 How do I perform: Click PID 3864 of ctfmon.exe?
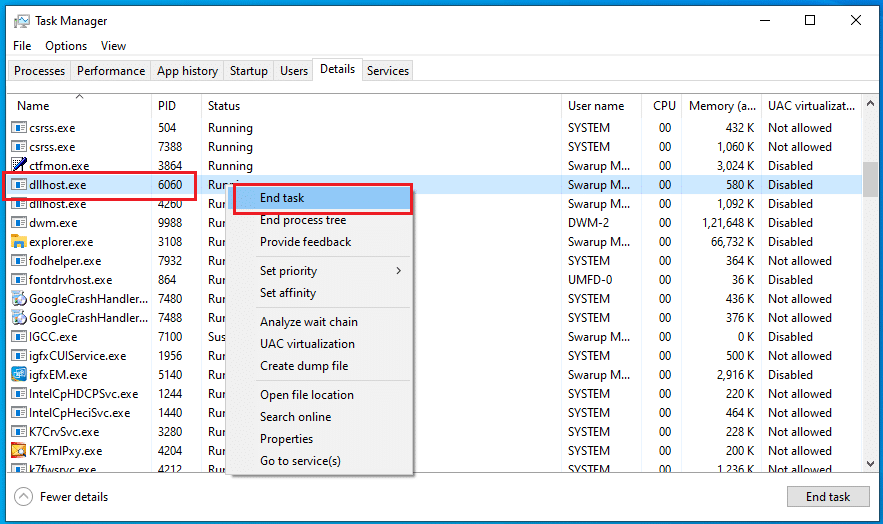170,166
